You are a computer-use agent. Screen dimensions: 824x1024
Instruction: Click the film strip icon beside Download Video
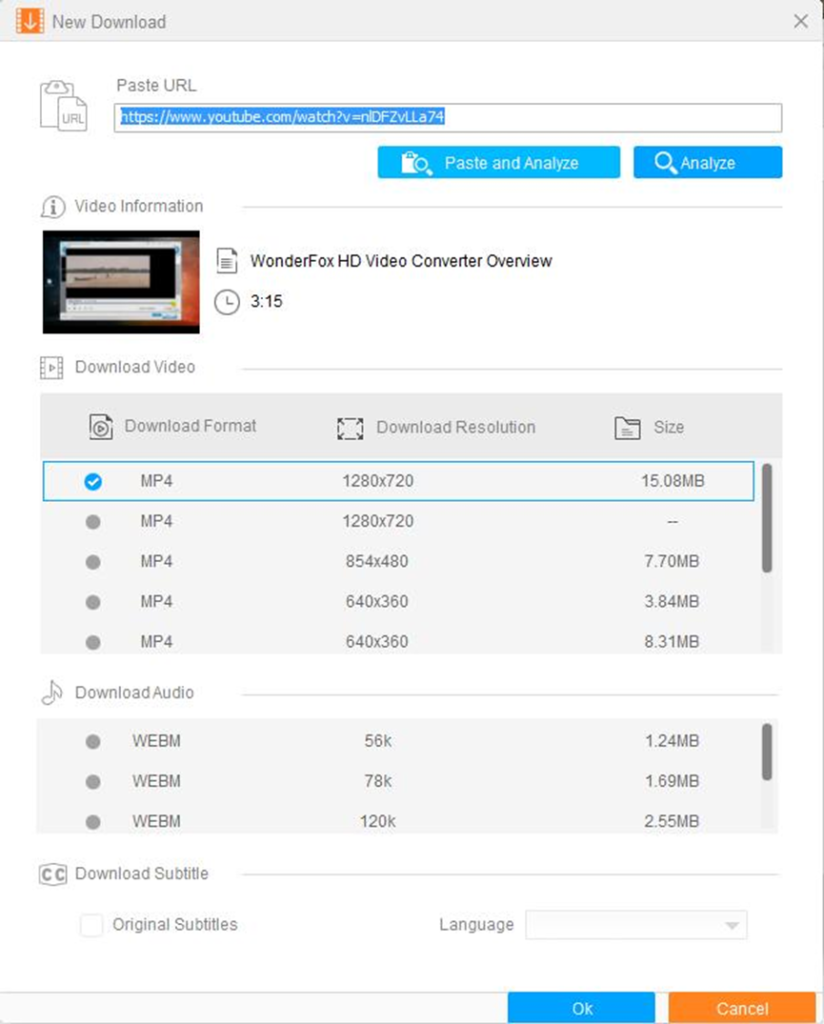(x=52, y=368)
